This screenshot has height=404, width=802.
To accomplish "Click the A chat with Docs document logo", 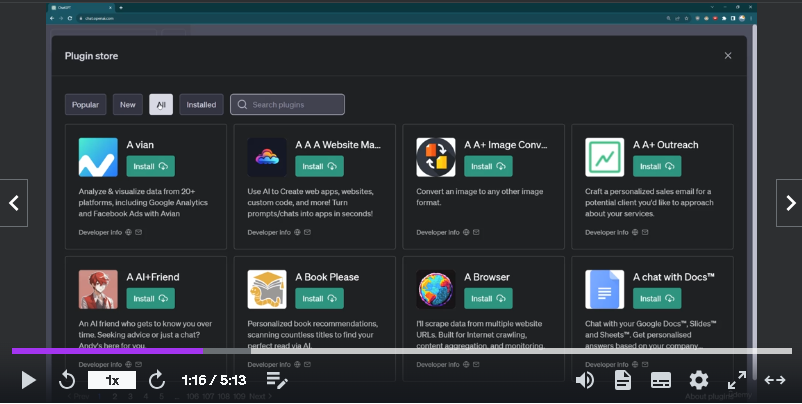I will (605, 289).
